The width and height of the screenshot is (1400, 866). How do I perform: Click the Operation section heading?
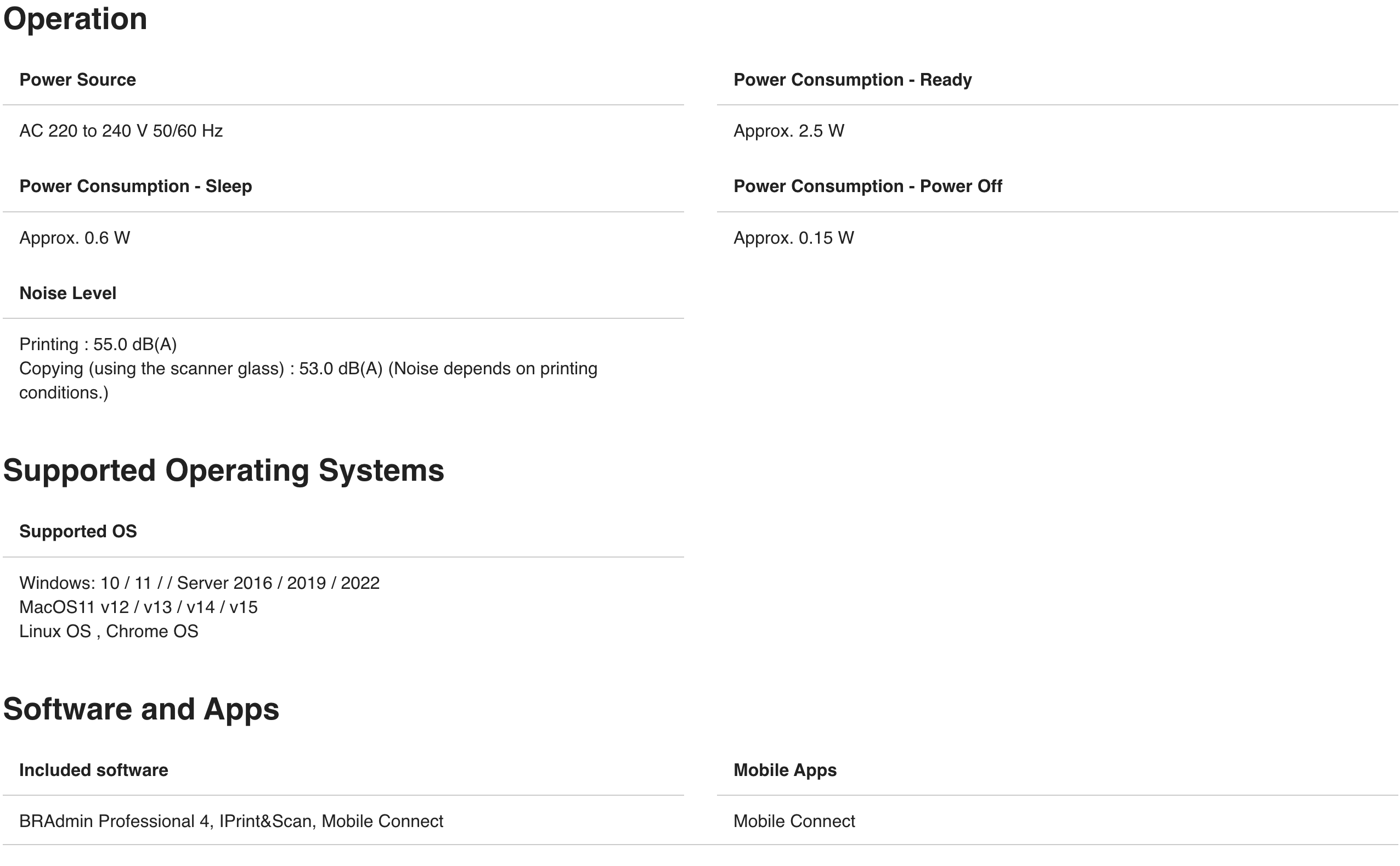[75, 19]
